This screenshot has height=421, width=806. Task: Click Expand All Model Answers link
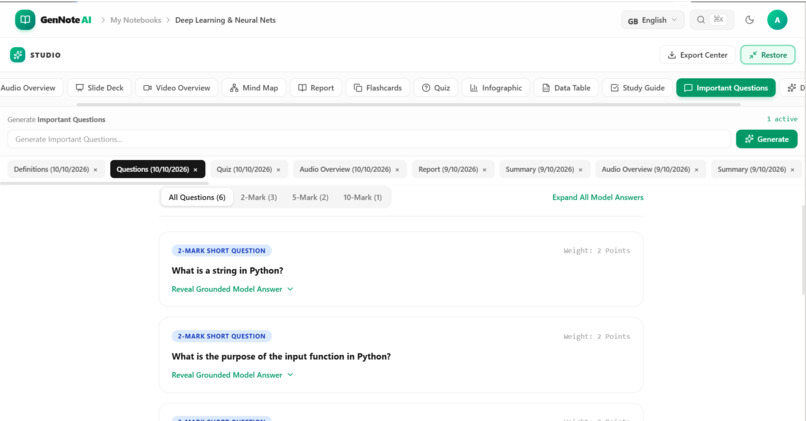tap(597, 197)
